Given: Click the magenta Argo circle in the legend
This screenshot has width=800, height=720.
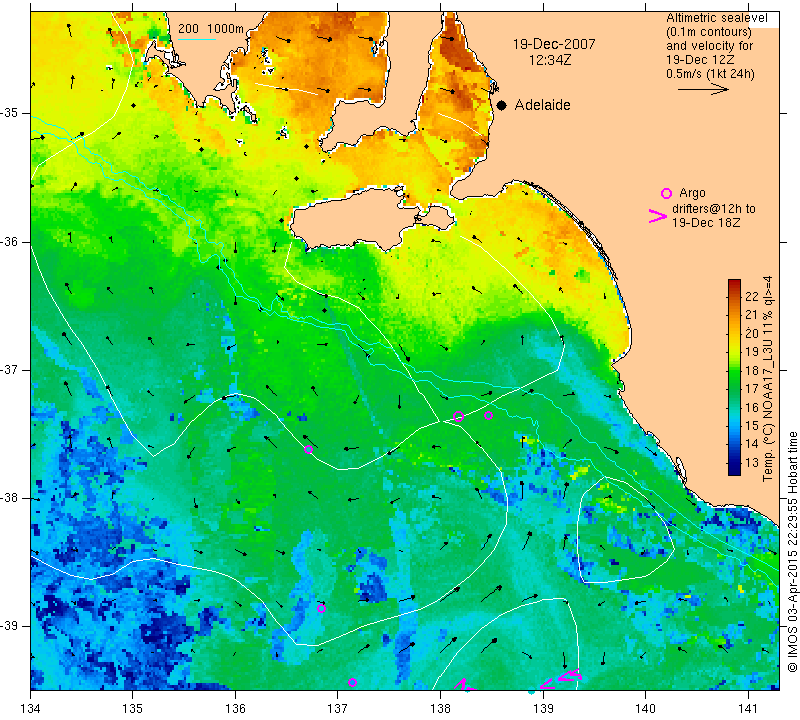Looking at the screenshot, I should 666,193.
